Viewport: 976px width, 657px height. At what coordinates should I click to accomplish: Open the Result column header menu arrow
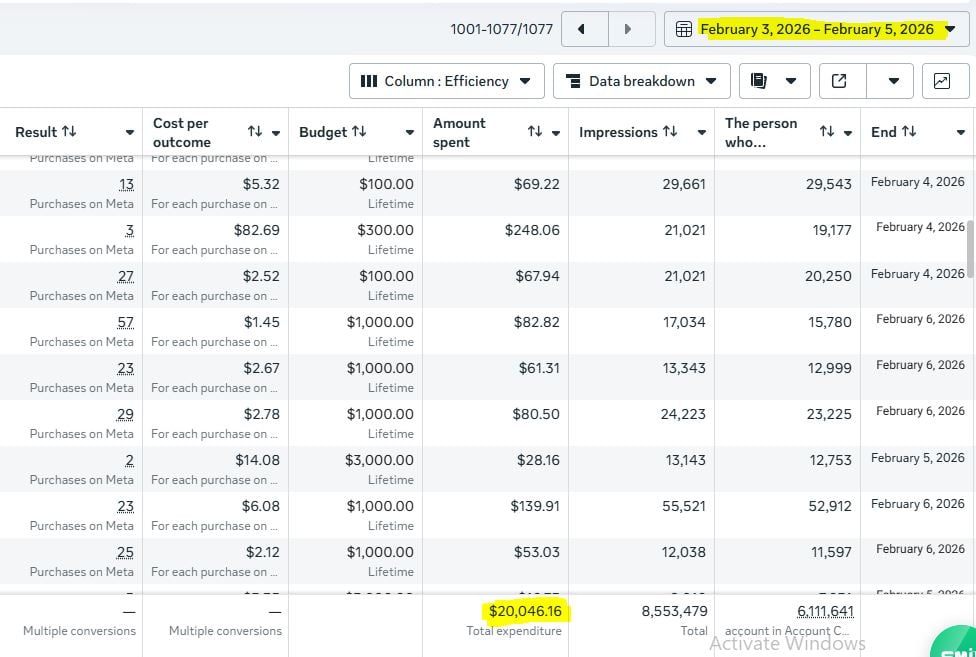click(129, 133)
